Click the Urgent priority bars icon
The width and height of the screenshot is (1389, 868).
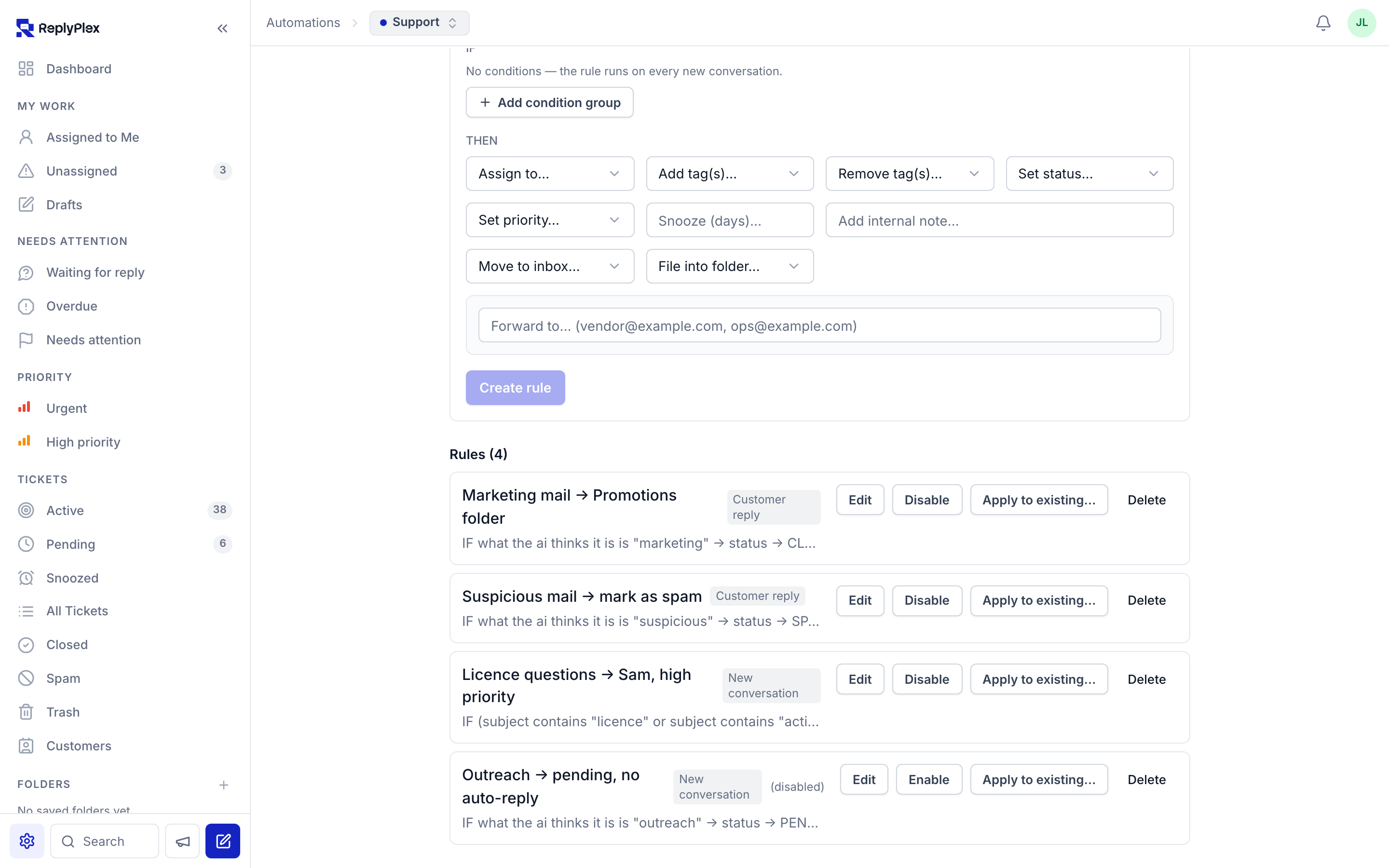pos(24,407)
